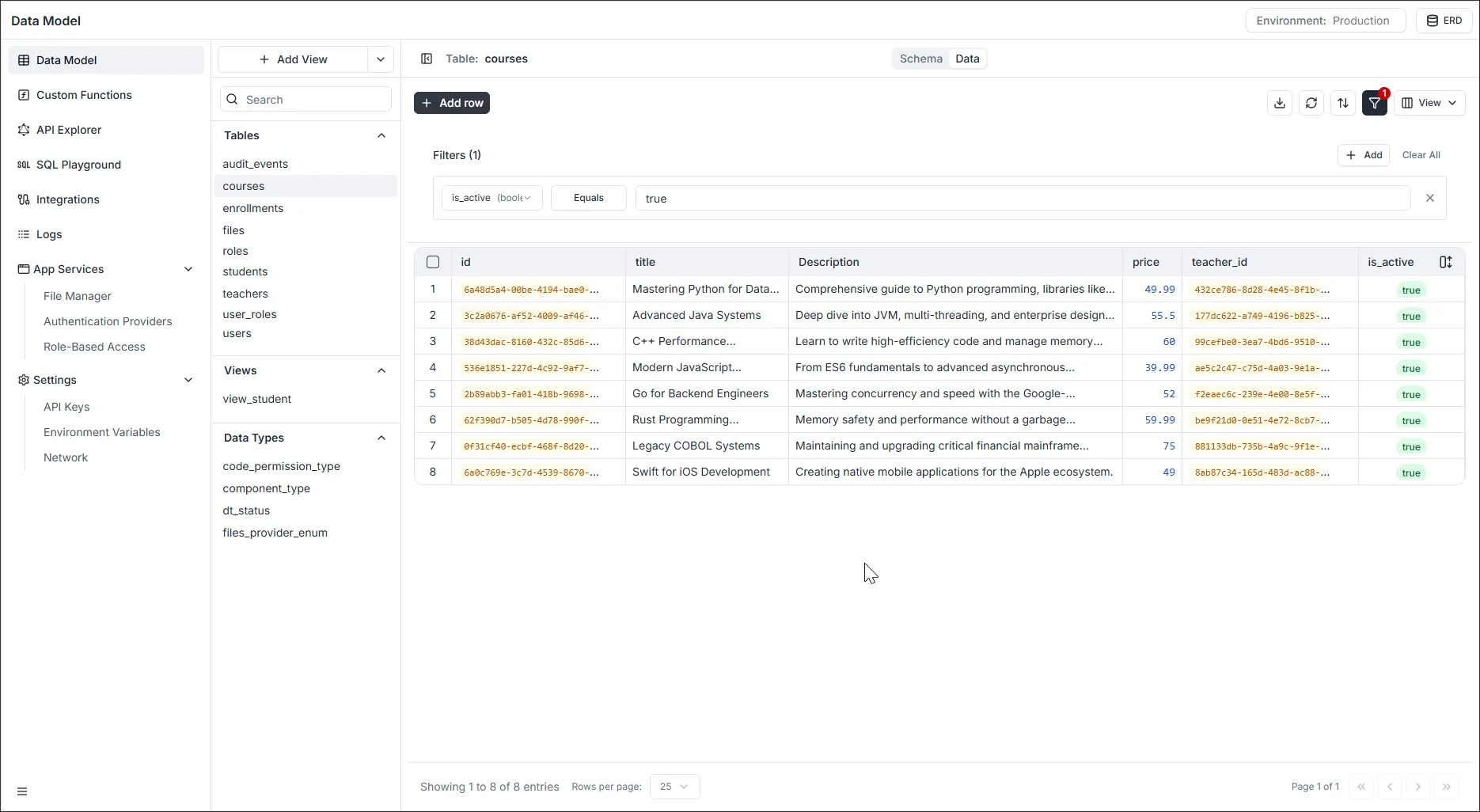Select the enrollments table
1480x812 pixels.
253,208
